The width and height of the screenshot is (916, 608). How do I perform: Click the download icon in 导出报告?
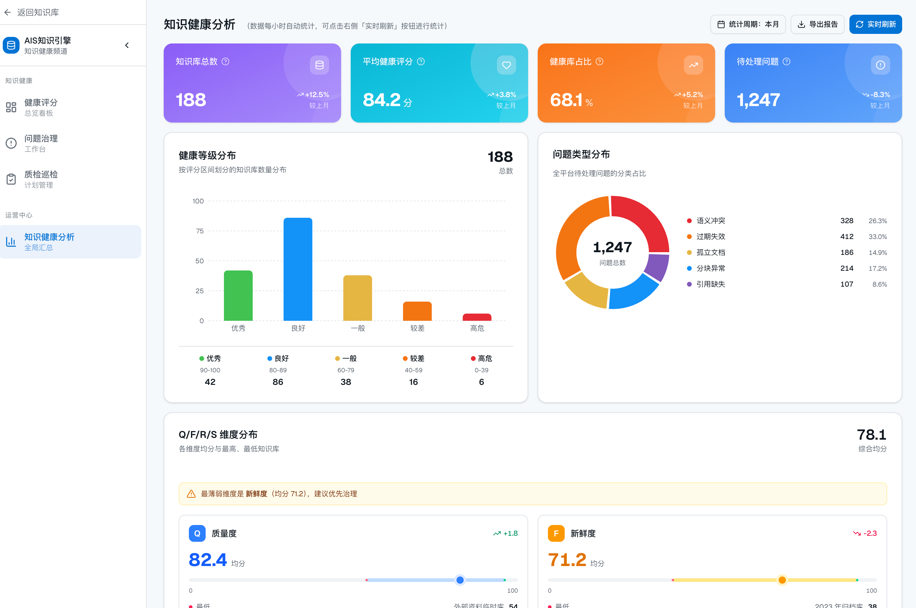[801, 24]
